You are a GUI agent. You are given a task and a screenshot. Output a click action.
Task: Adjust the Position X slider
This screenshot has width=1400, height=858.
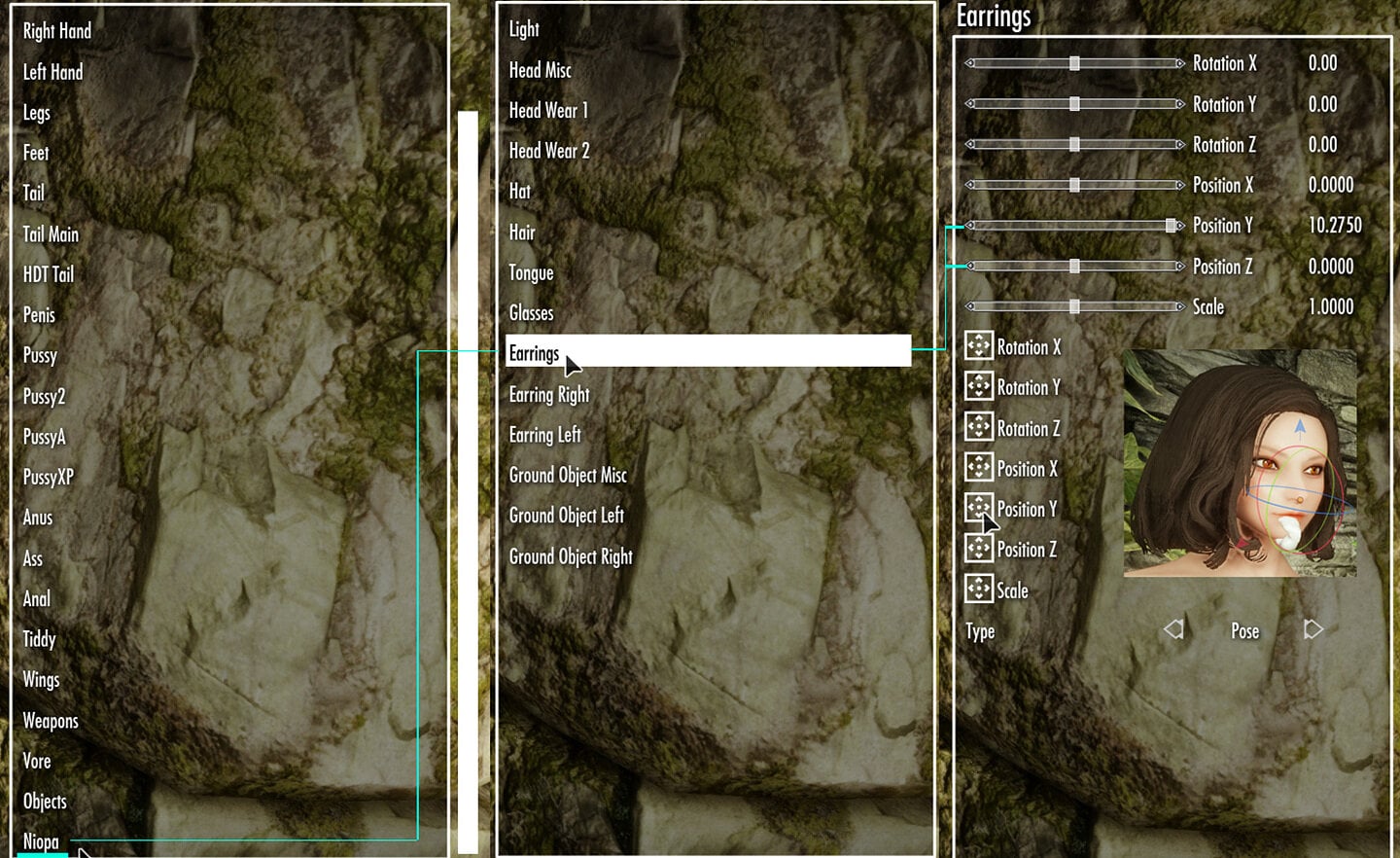pyautogui.click(x=1074, y=185)
